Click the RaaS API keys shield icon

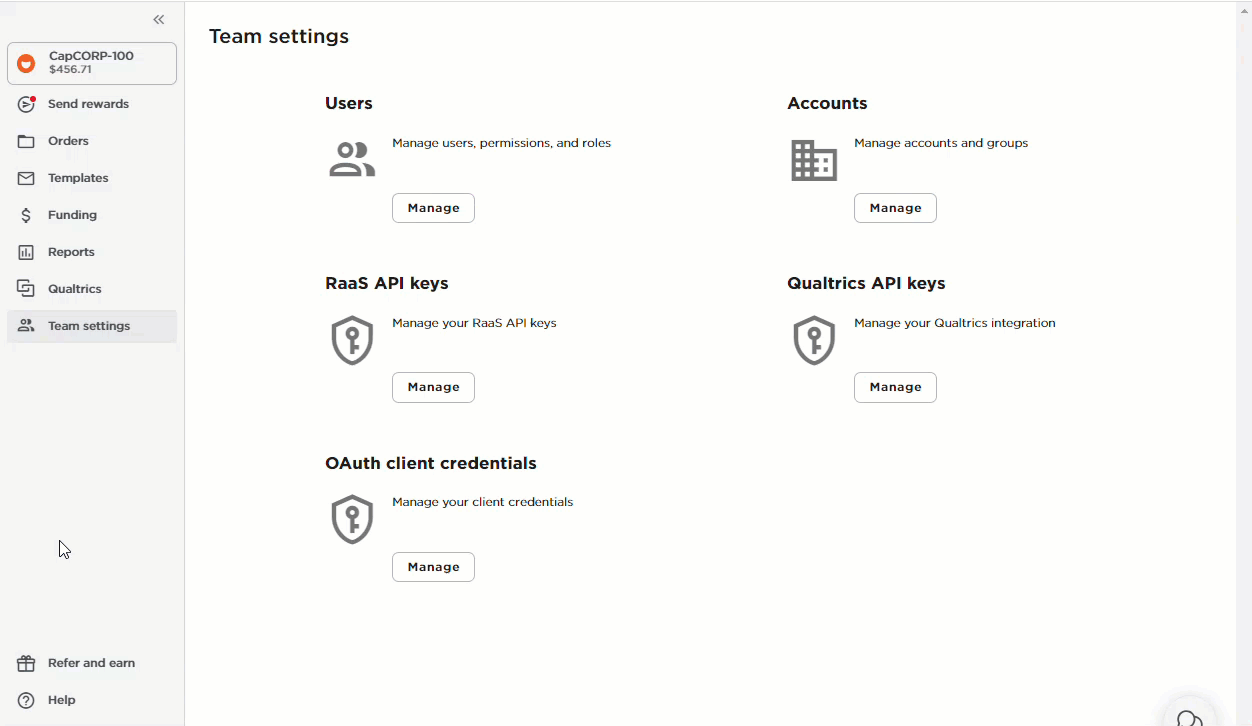(351, 340)
